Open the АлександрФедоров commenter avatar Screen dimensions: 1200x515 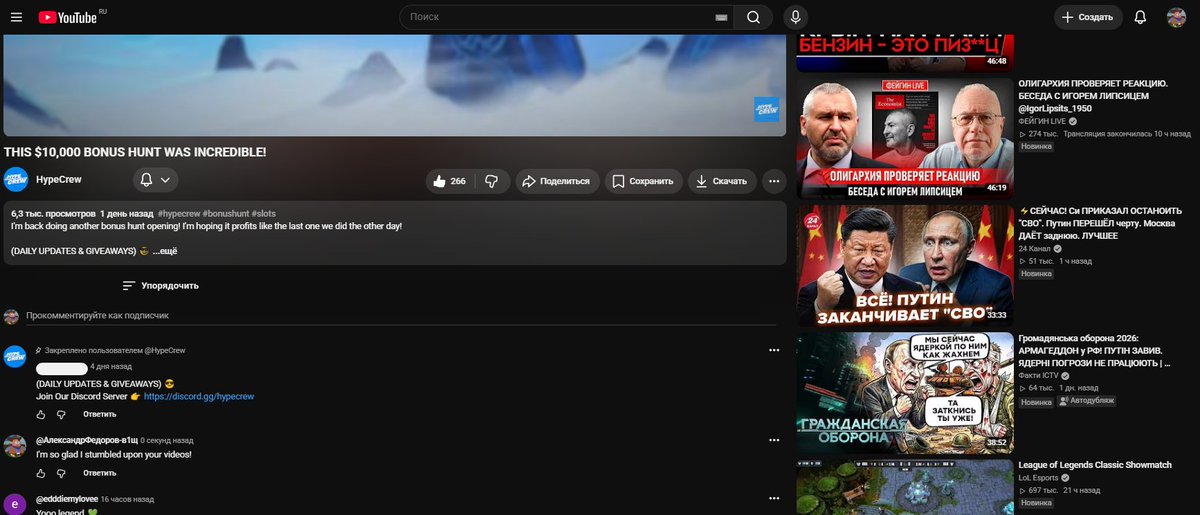[x=14, y=446]
